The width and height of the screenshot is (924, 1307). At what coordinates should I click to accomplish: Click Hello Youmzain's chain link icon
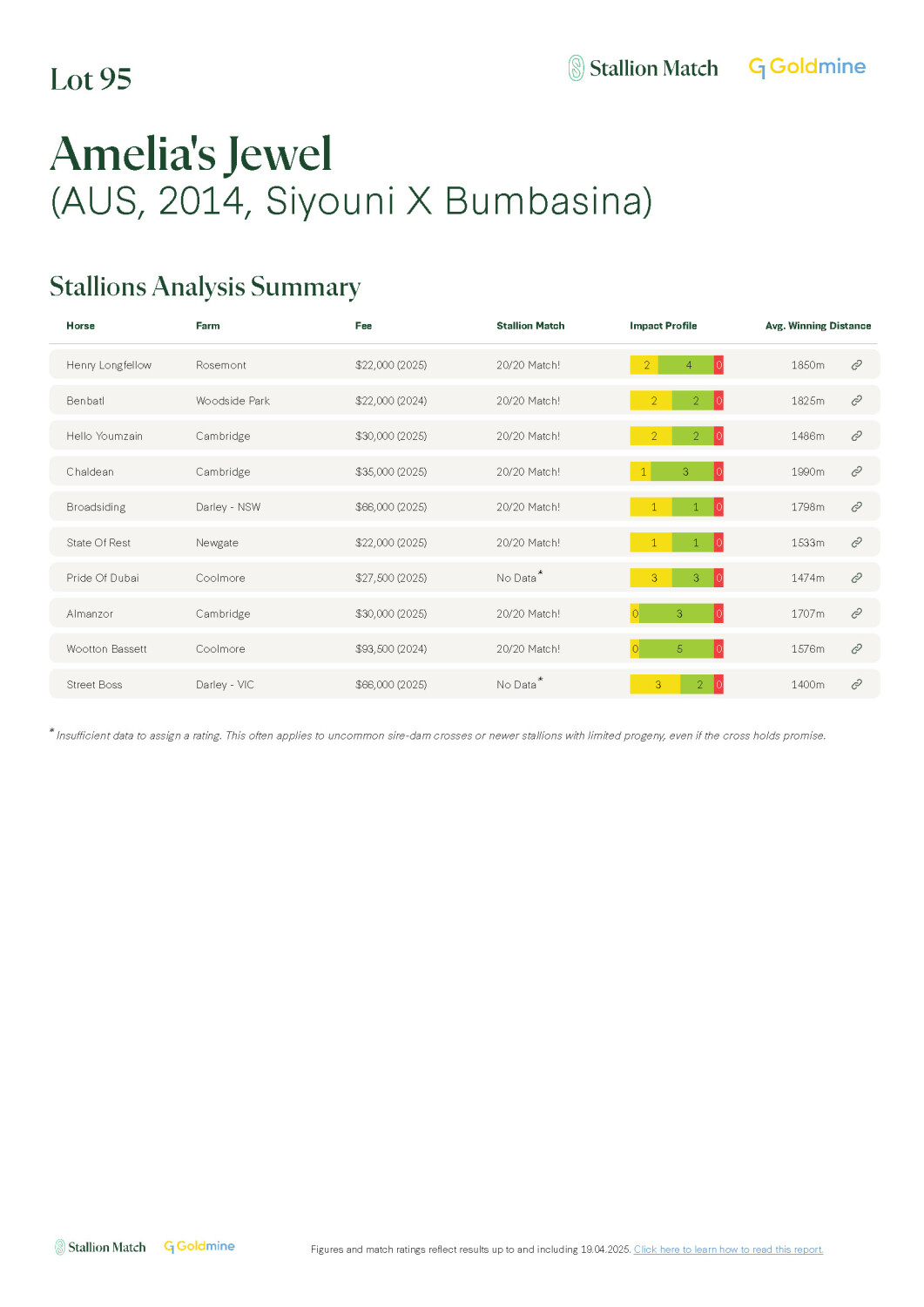click(x=856, y=436)
